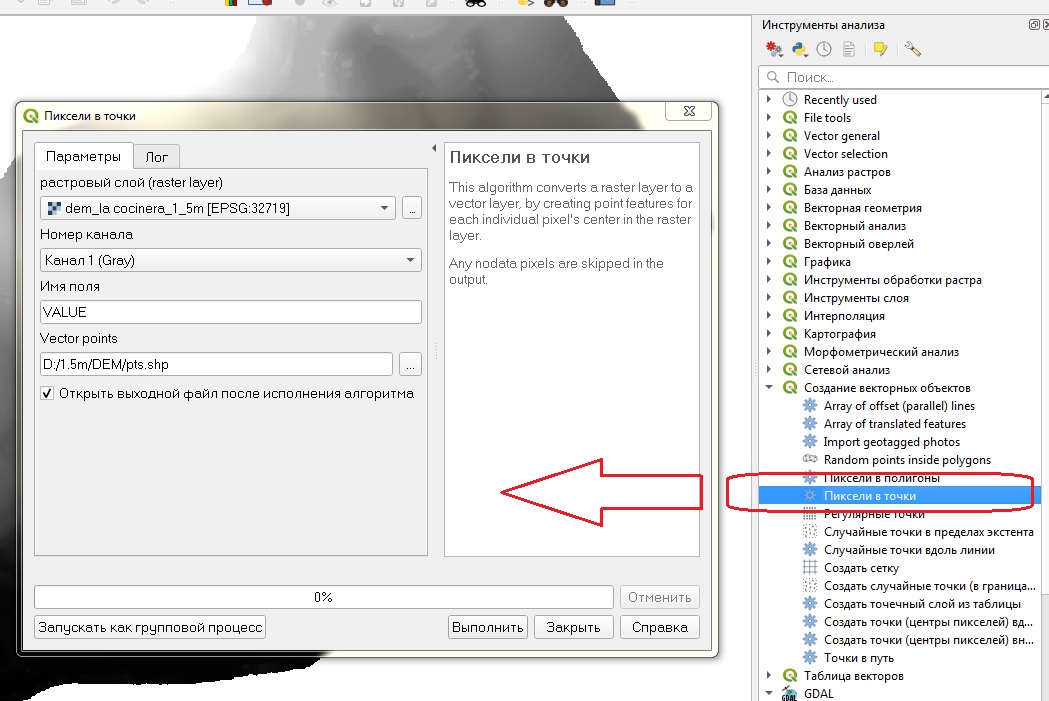Open the results viewer document icon
The image size is (1049, 701).
point(848,48)
